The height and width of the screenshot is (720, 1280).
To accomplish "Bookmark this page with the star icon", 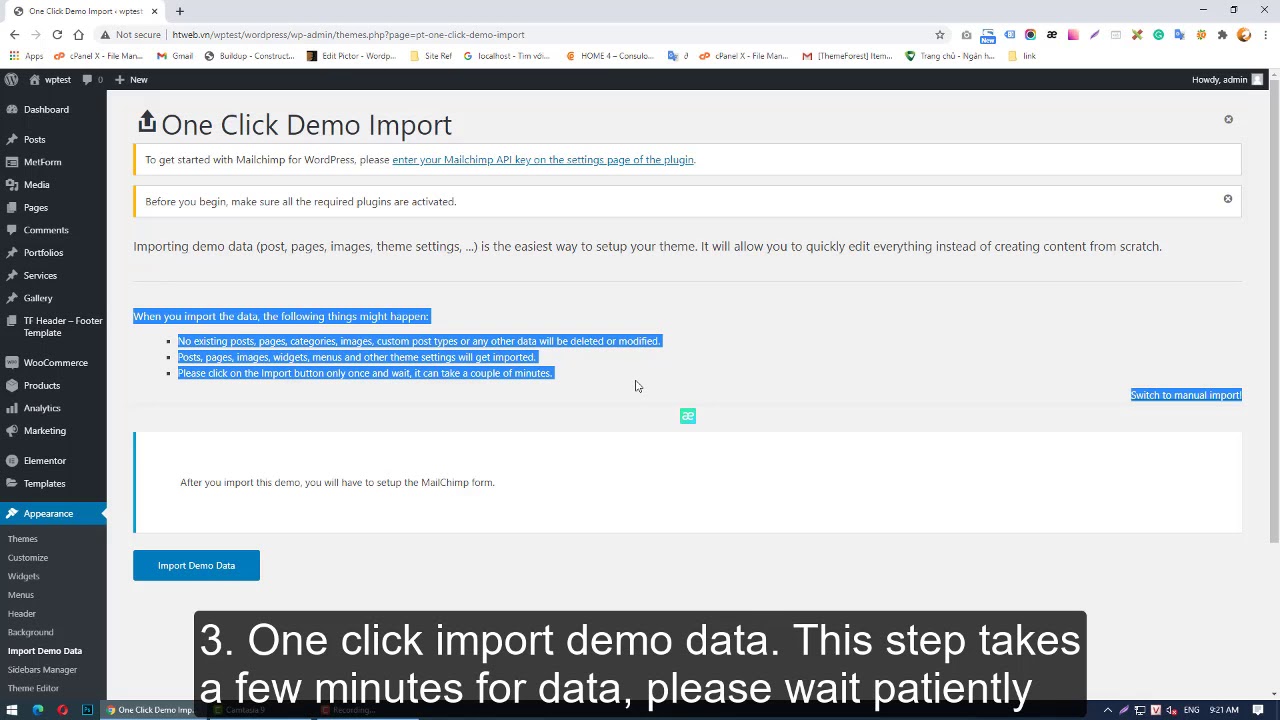I will 940,35.
